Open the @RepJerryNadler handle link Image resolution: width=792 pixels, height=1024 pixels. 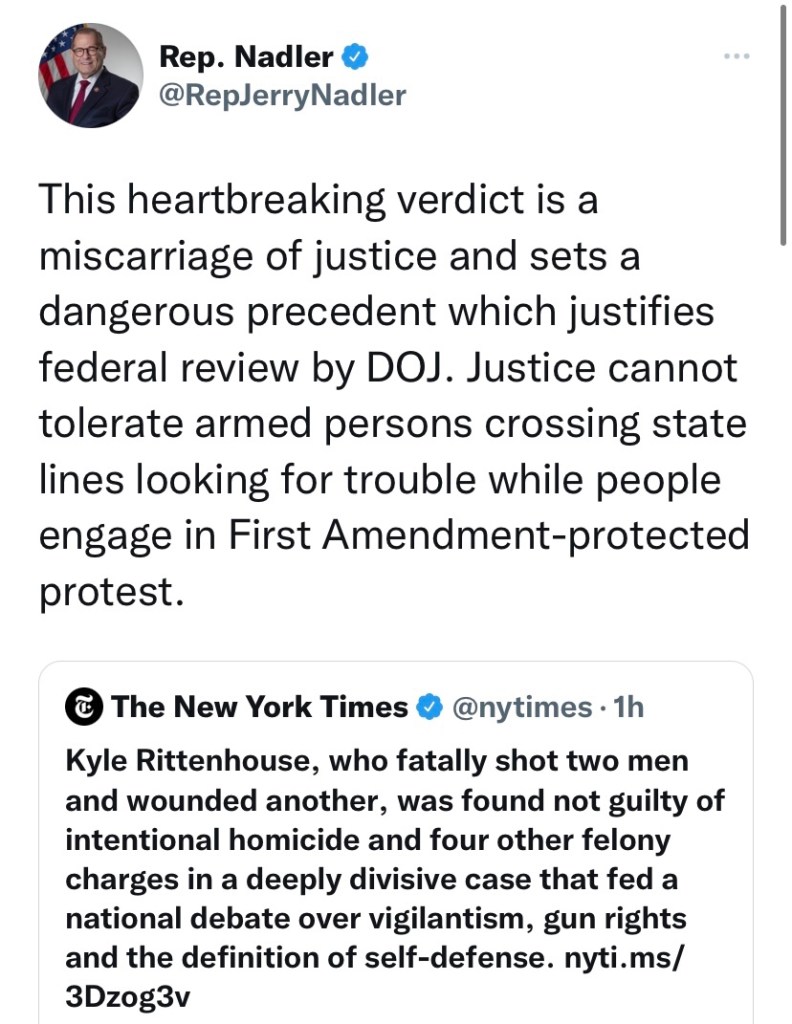point(283,95)
